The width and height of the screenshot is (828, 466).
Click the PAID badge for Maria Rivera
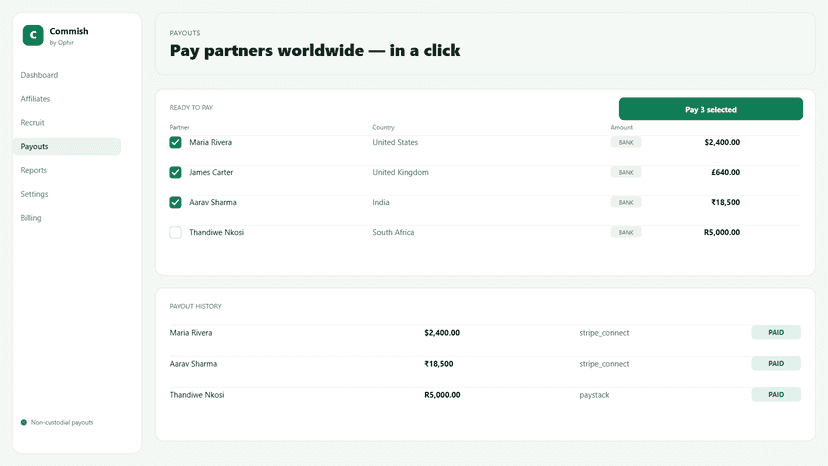776,332
